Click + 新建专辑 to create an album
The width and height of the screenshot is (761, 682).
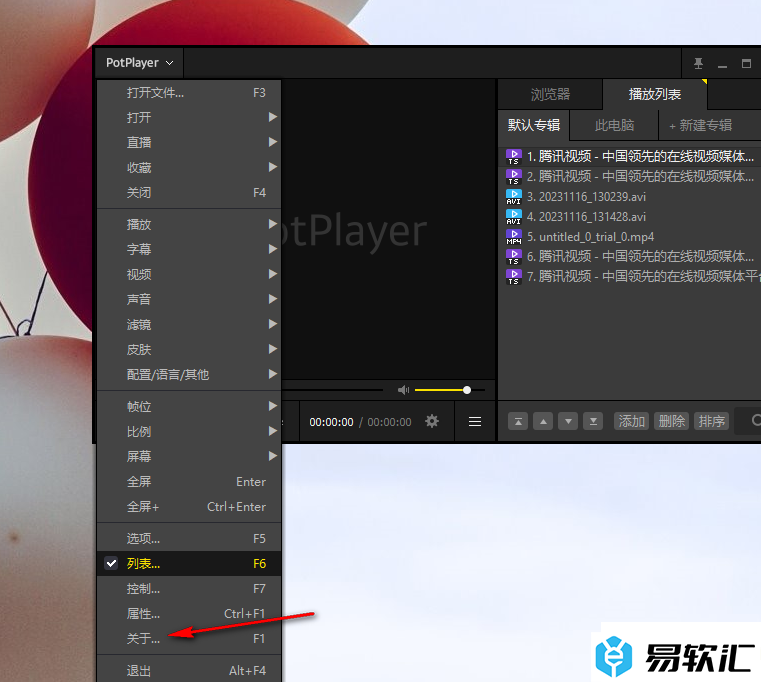click(700, 125)
